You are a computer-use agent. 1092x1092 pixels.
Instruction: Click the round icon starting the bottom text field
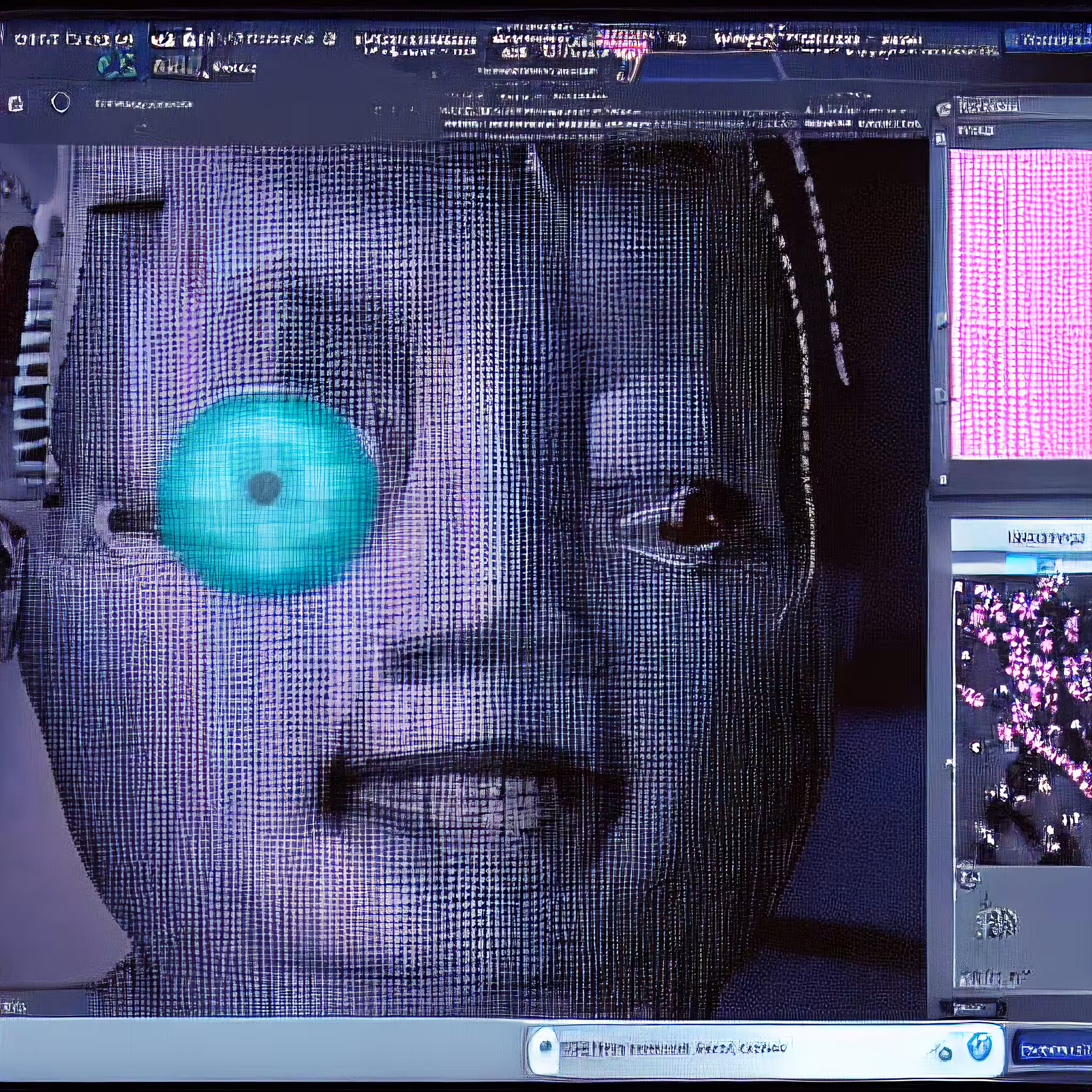point(545,1046)
